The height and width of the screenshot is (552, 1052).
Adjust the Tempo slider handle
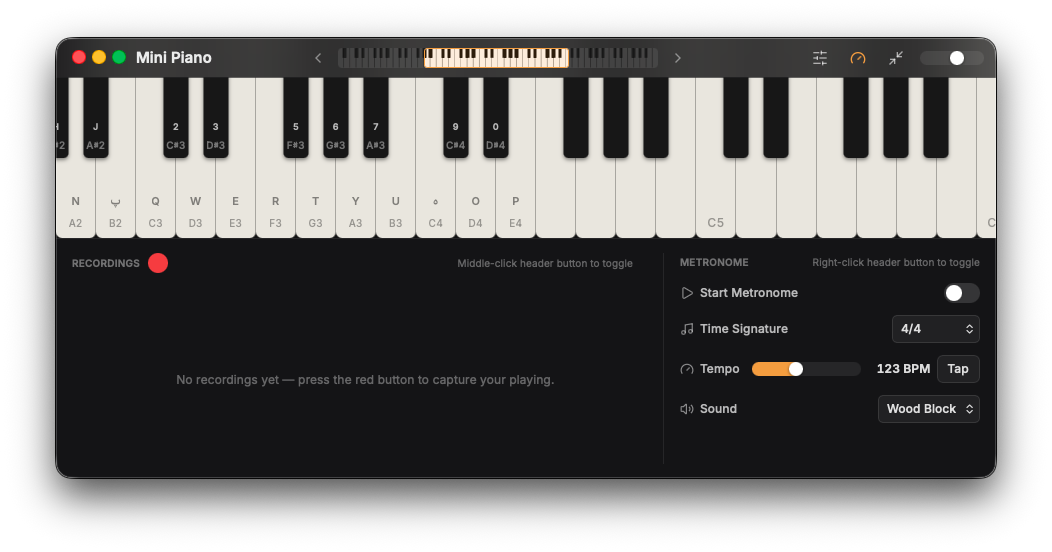[795, 369]
